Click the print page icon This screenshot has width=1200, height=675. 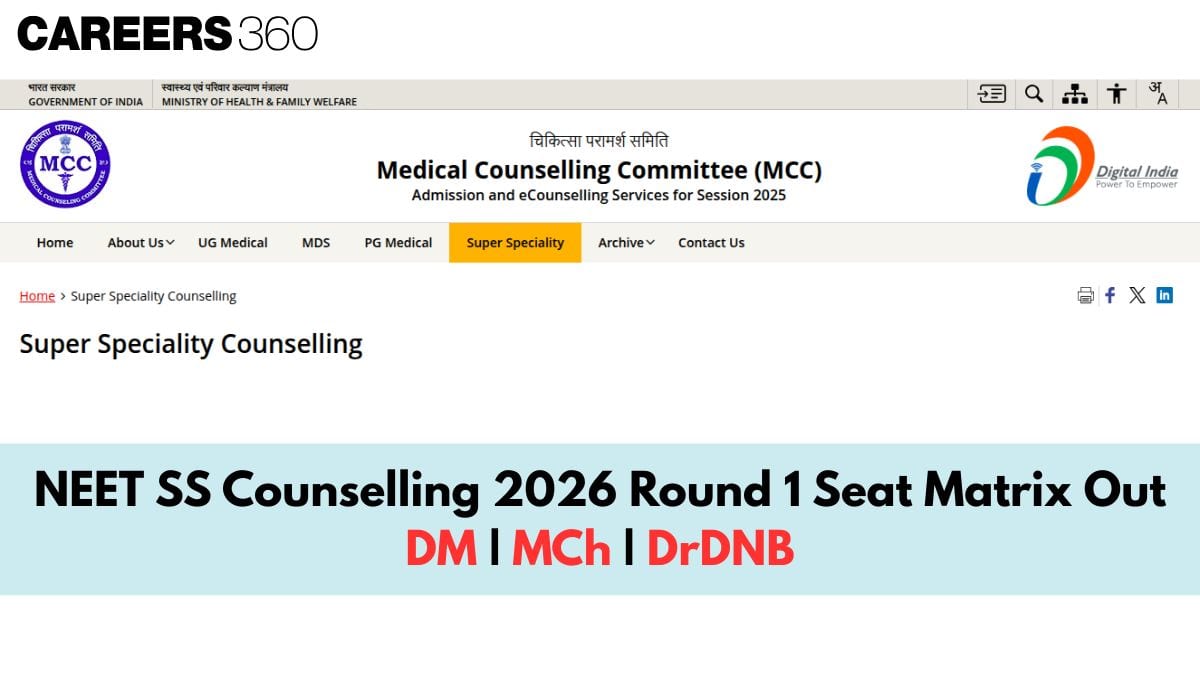coord(1085,295)
